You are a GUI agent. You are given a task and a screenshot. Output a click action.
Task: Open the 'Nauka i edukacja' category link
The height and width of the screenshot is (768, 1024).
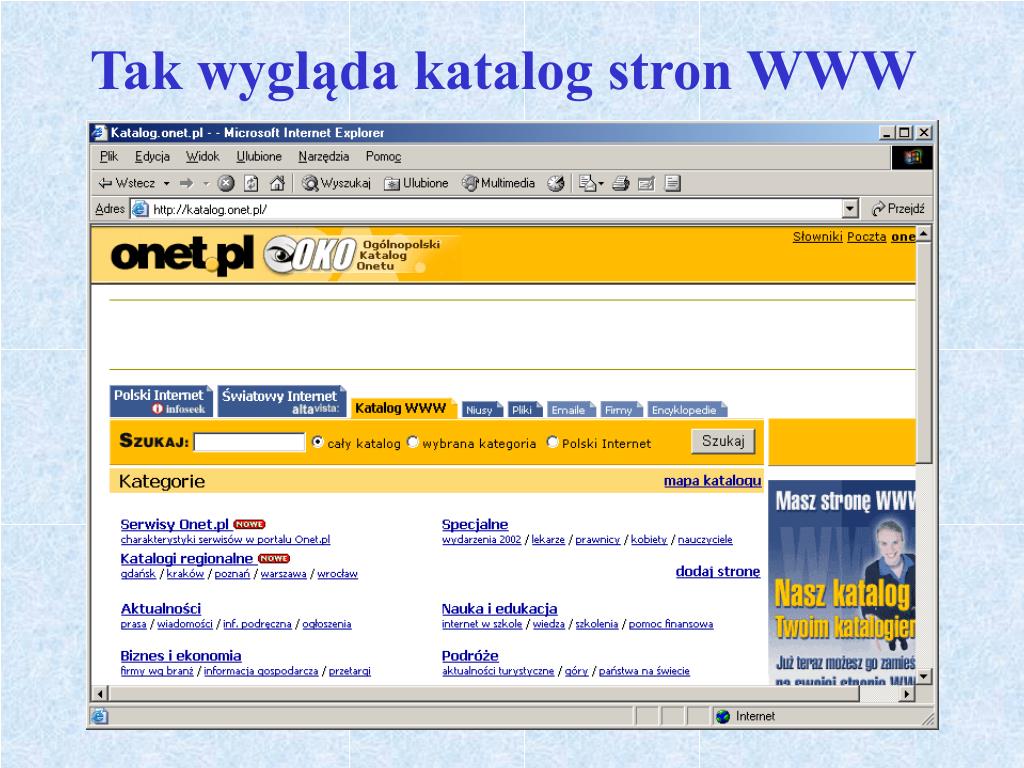pos(500,609)
